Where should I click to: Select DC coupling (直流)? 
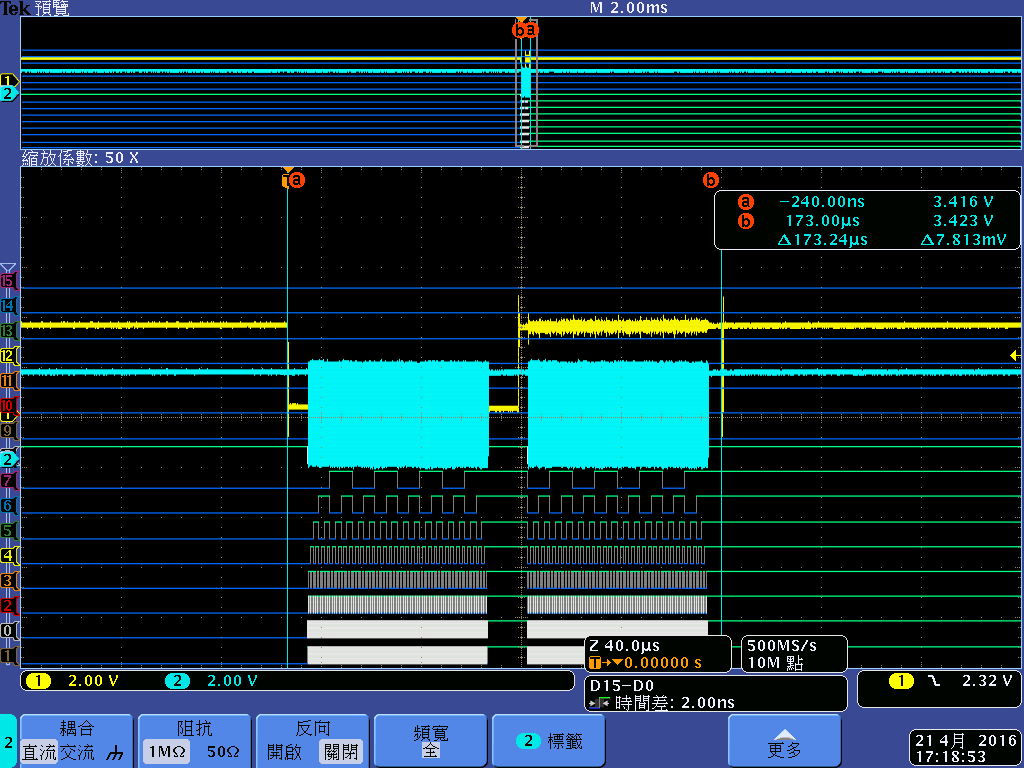pyautogui.click(x=39, y=753)
